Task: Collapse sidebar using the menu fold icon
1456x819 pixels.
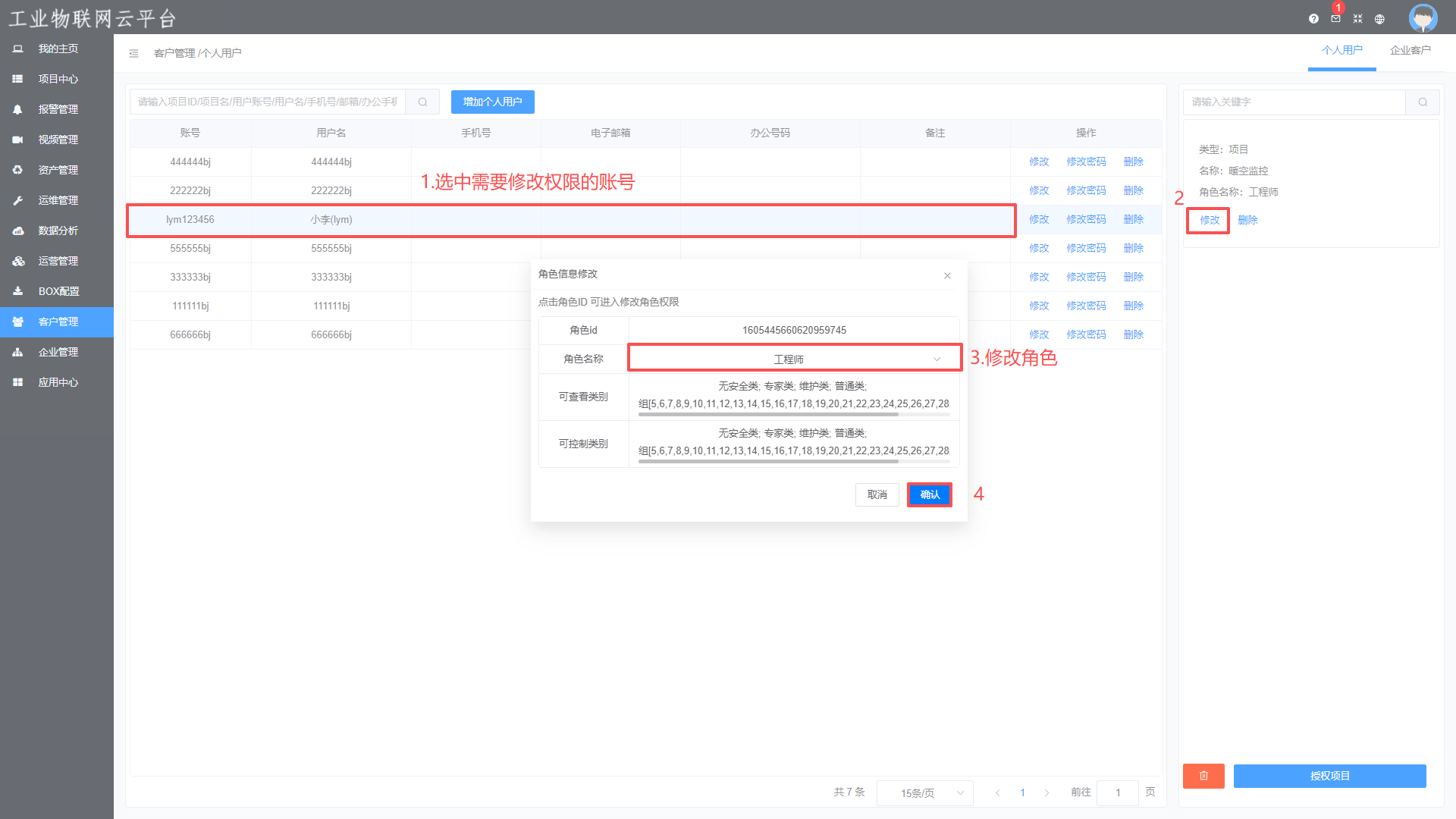Action: (x=133, y=53)
